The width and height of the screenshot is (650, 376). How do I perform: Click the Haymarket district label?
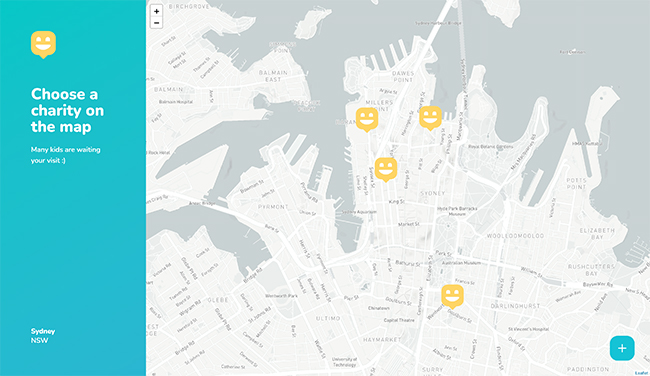tap(382, 340)
